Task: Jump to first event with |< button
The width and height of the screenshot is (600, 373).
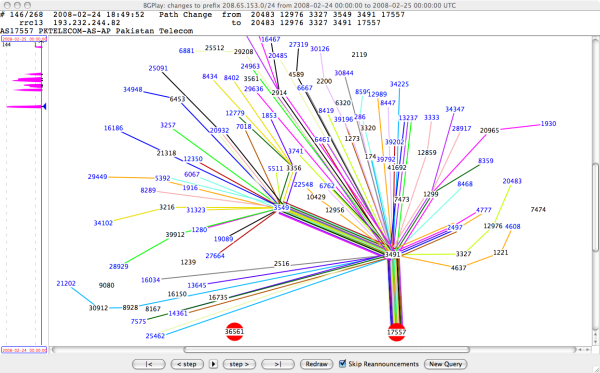Action: [x=149, y=364]
